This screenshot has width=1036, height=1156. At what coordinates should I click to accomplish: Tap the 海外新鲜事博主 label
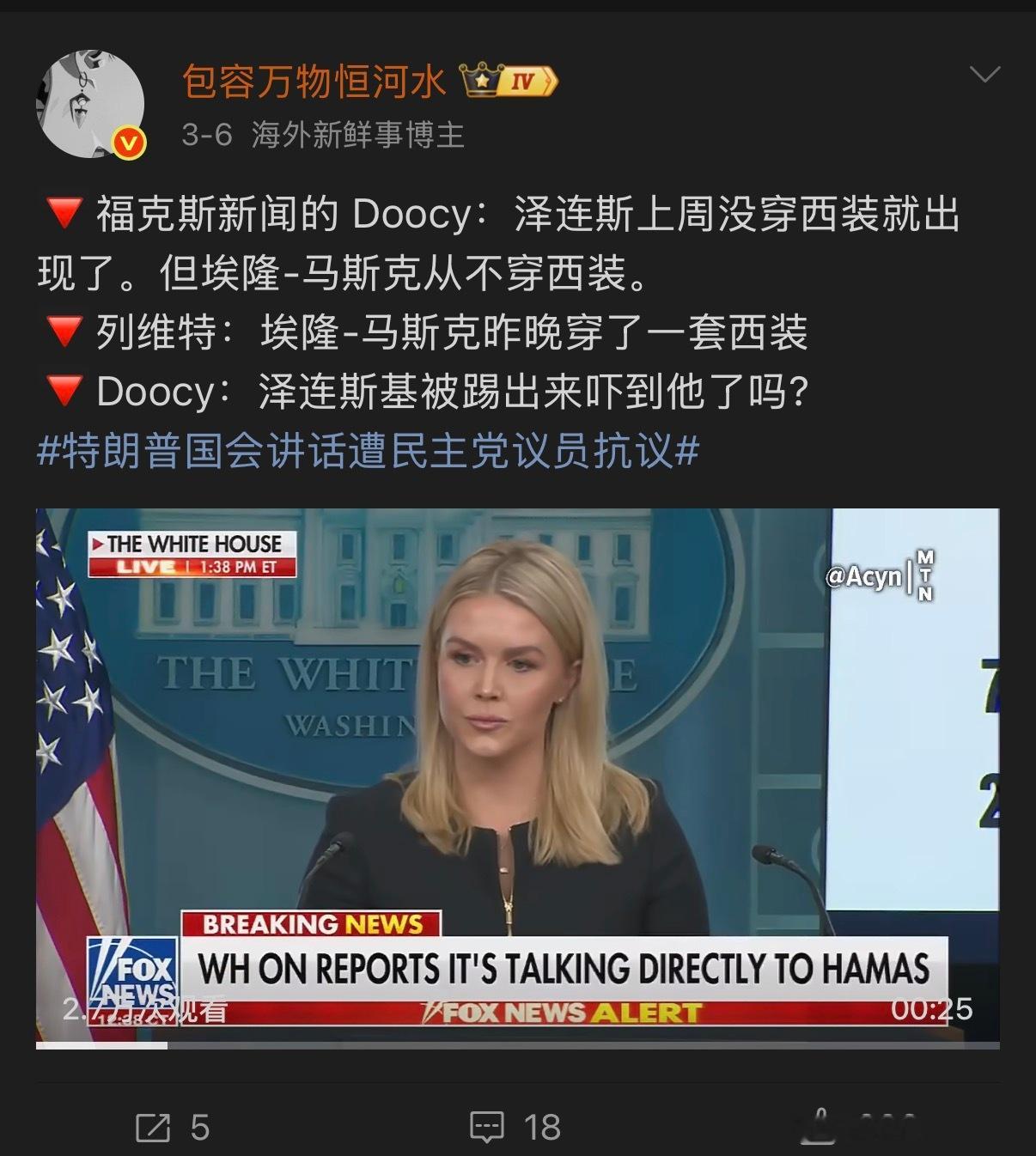tap(357, 135)
